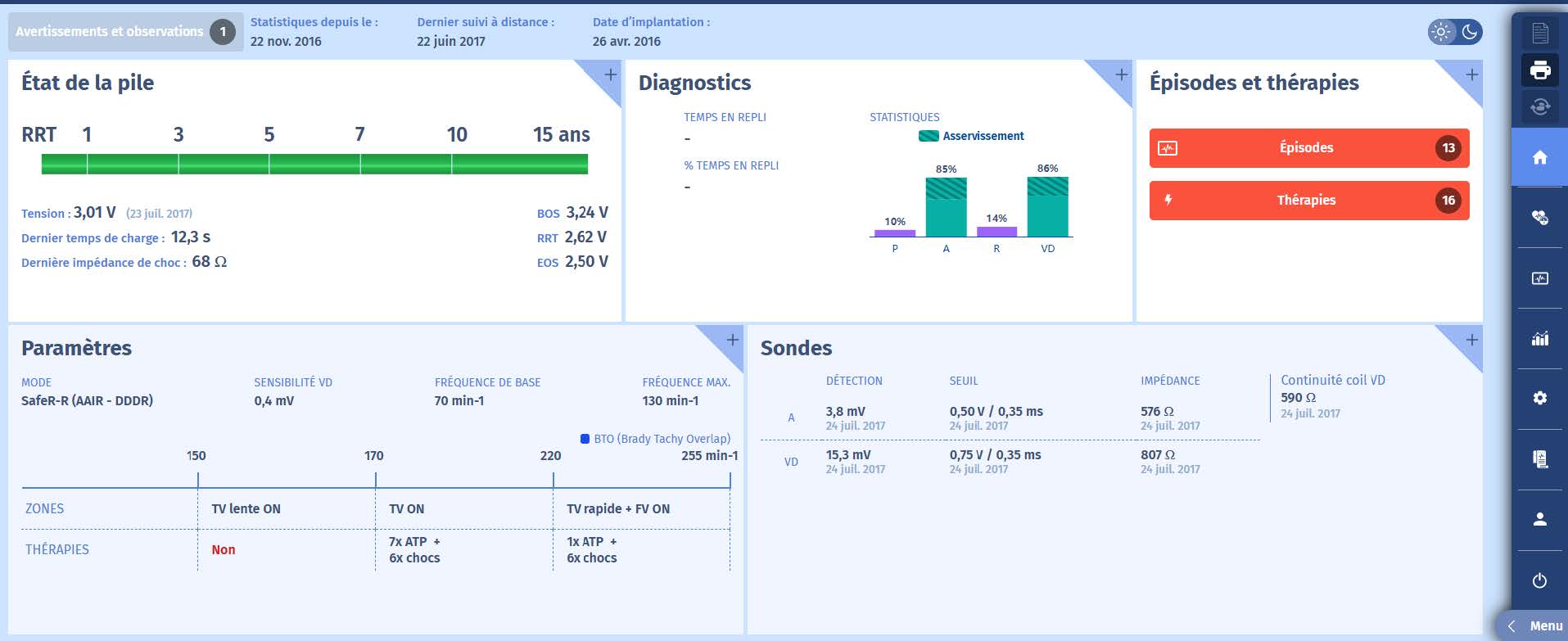Open the Menu tab at bottom right
The image size is (1568, 641).
pos(1536,626)
